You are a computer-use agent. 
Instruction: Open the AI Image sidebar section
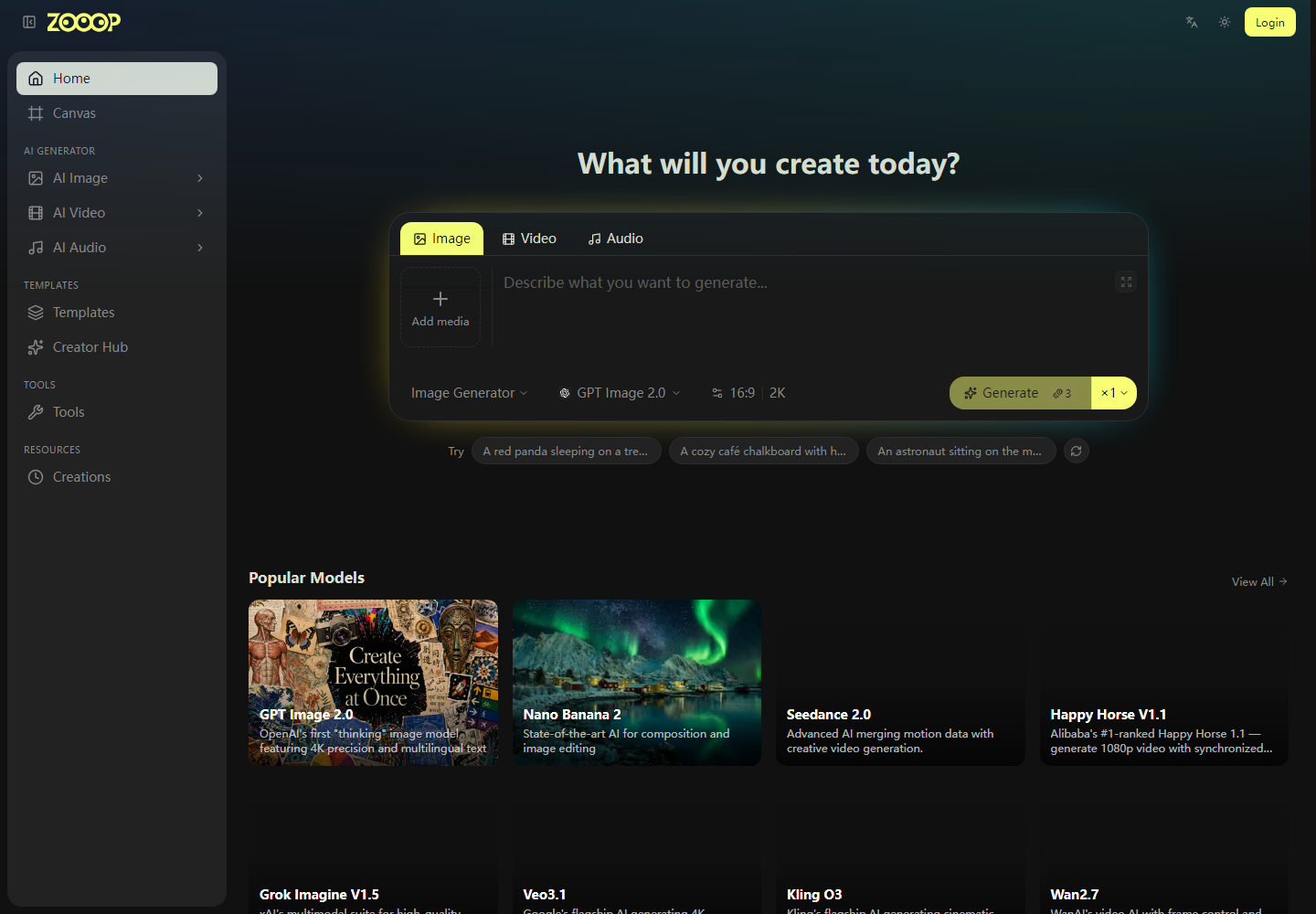coord(117,178)
